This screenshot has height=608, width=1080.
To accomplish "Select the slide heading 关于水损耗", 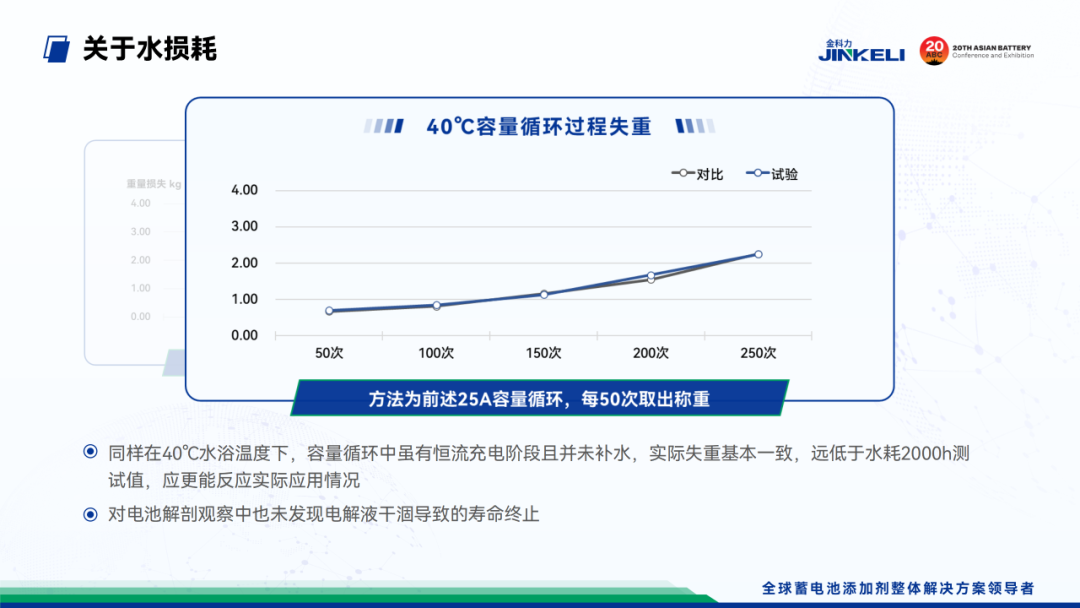I will [149, 49].
